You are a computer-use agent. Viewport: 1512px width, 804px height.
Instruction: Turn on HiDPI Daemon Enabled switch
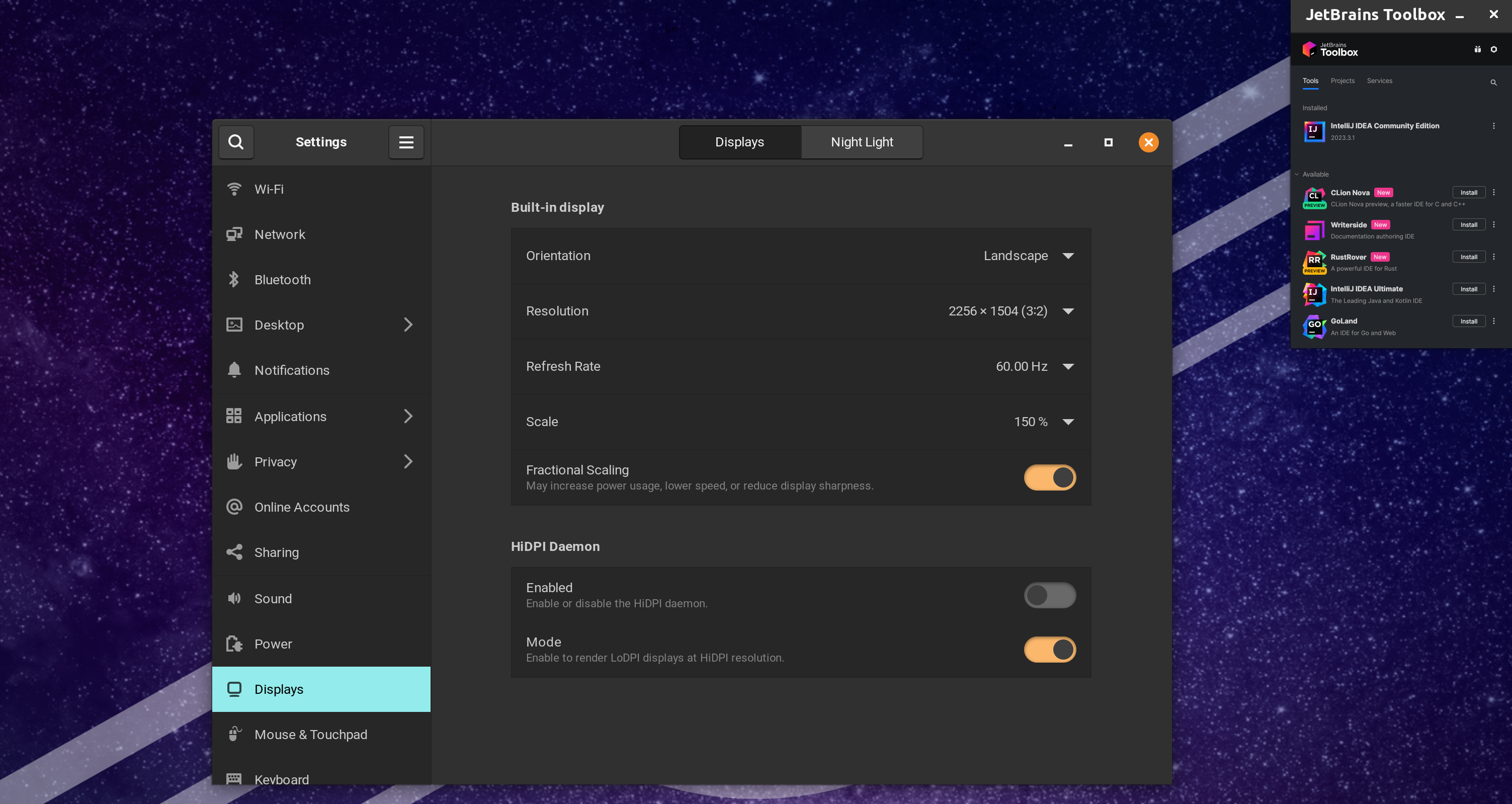point(1049,595)
